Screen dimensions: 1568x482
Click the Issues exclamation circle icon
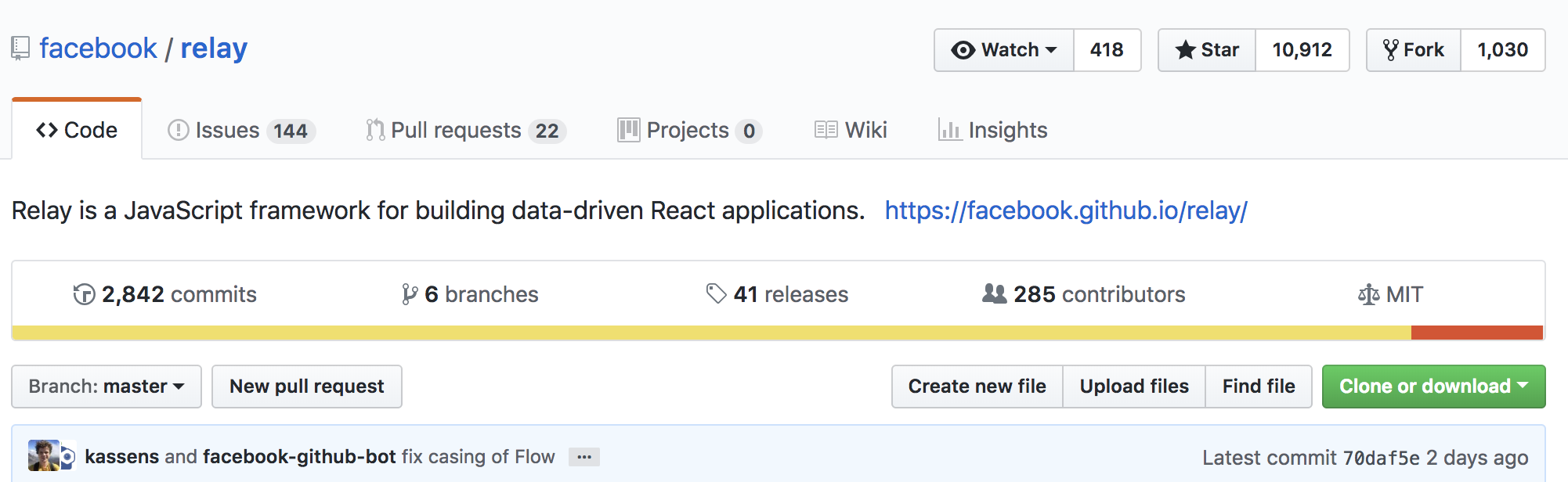(179, 130)
